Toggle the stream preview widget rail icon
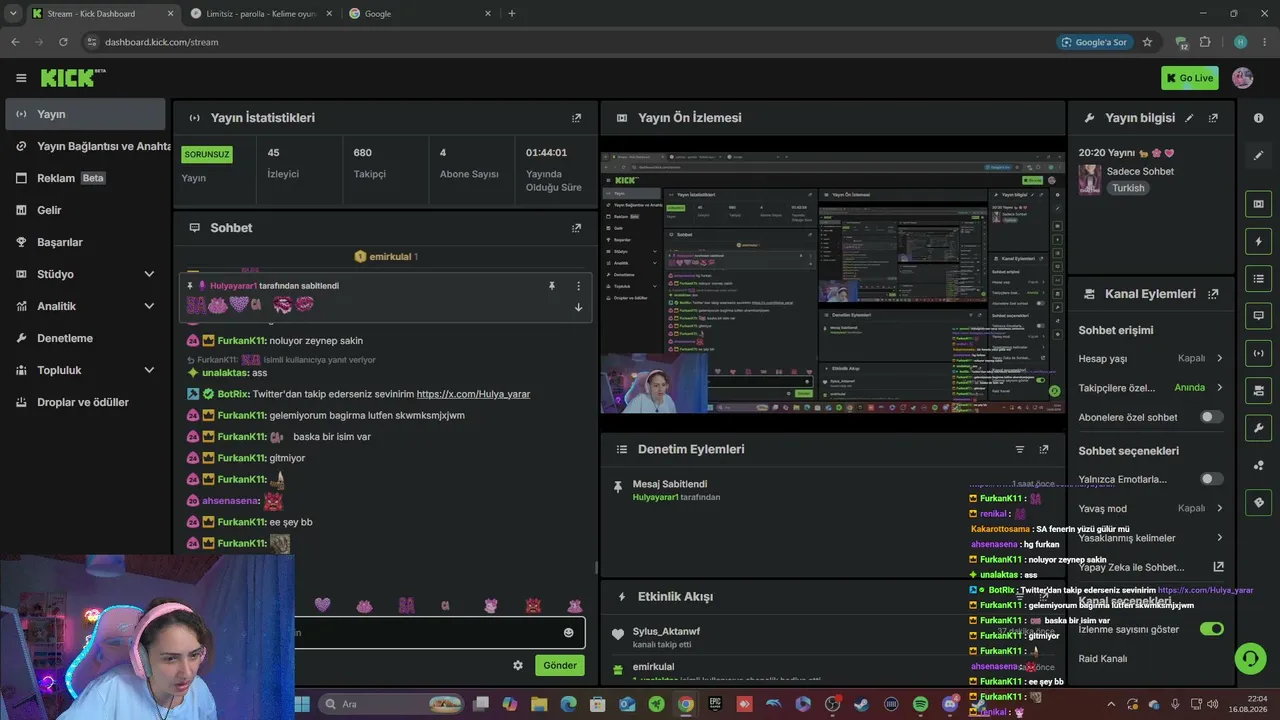 (x=1258, y=204)
